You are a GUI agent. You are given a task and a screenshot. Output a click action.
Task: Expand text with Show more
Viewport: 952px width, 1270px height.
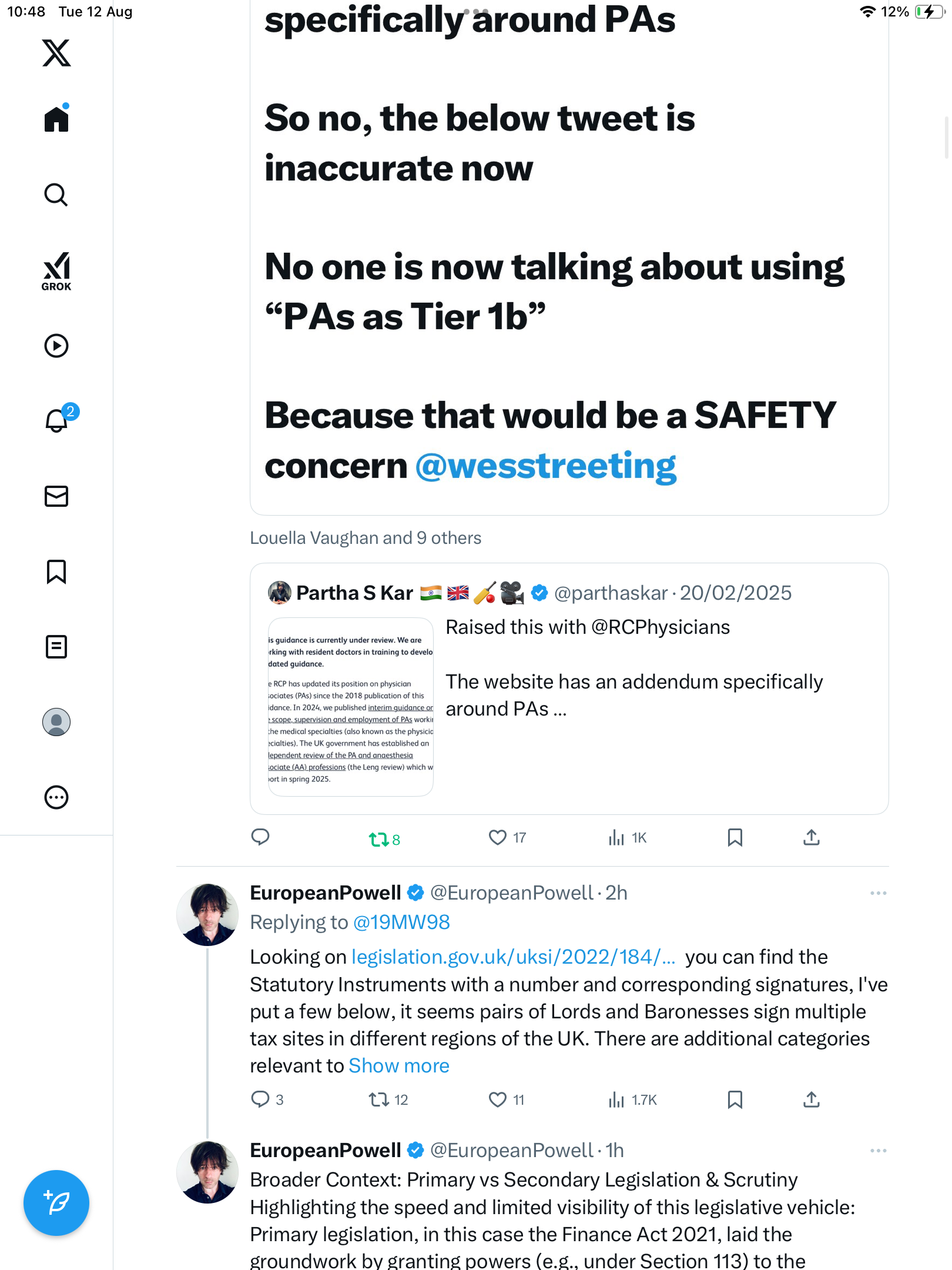coord(399,1066)
